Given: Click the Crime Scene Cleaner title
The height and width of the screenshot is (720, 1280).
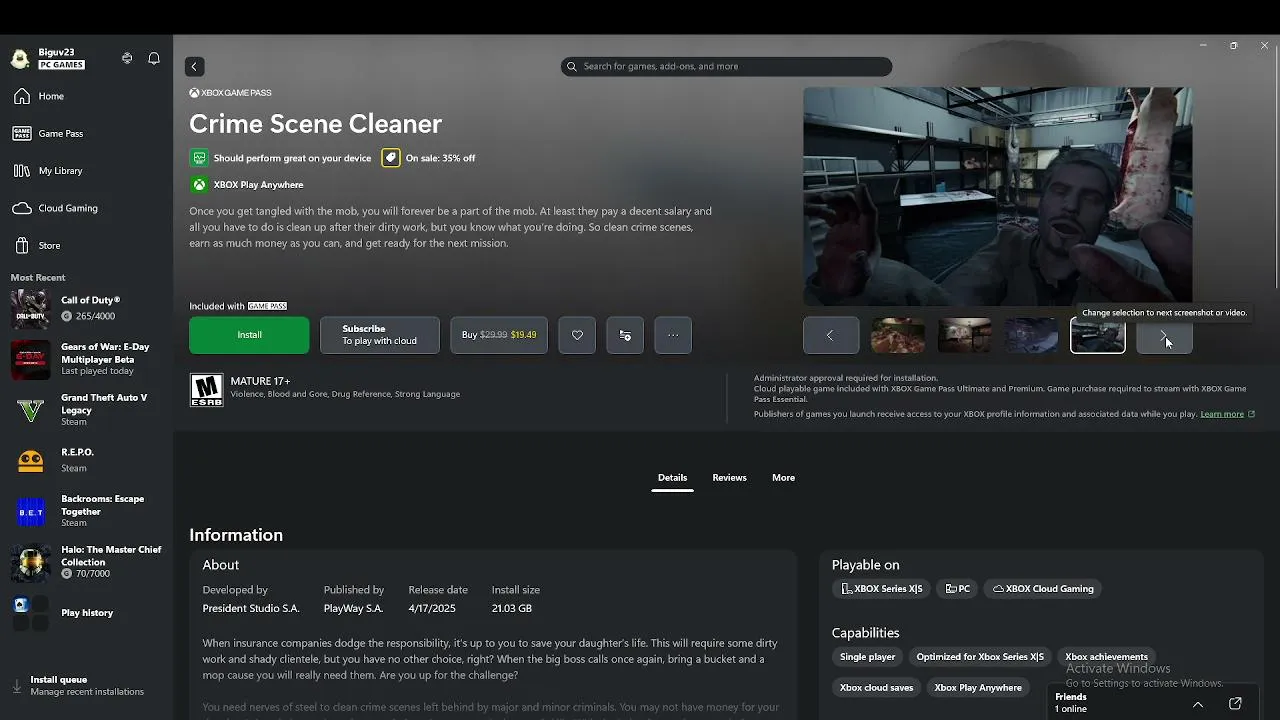Looking at the screenshot, I should click(315, 124).
